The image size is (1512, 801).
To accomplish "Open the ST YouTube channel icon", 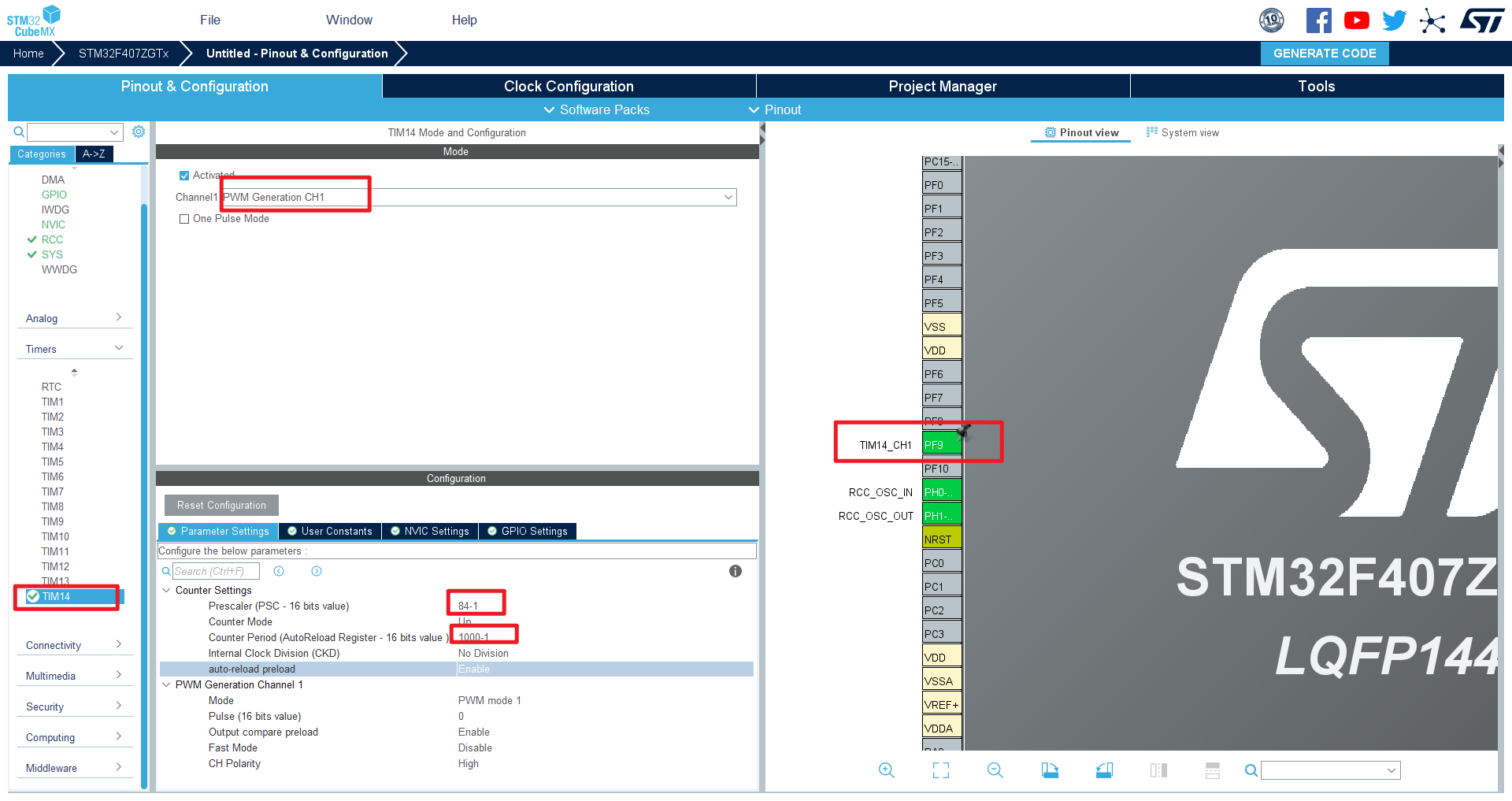I will click(x=1356, y=20).
